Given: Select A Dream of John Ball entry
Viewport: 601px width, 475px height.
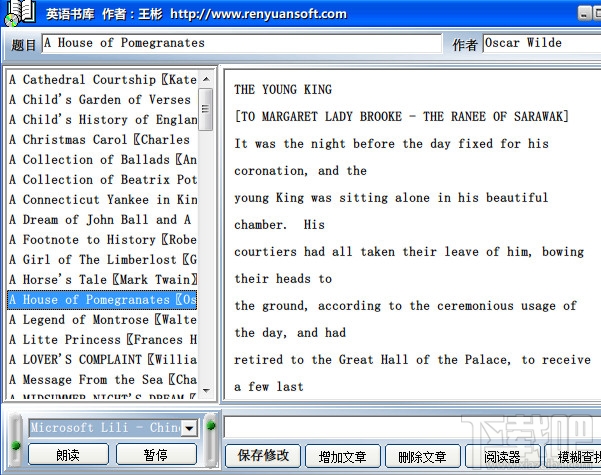Looking at the screenshot, I should tap(103, 219).
